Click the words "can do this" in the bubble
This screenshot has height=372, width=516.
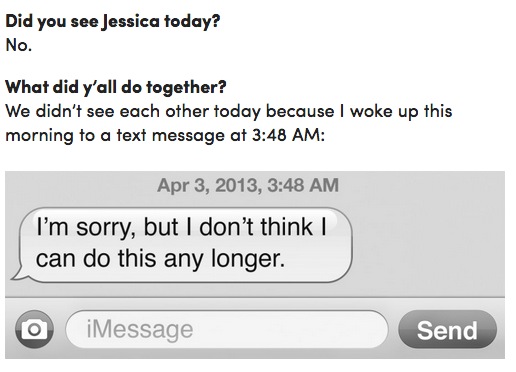tap(96, 259)
